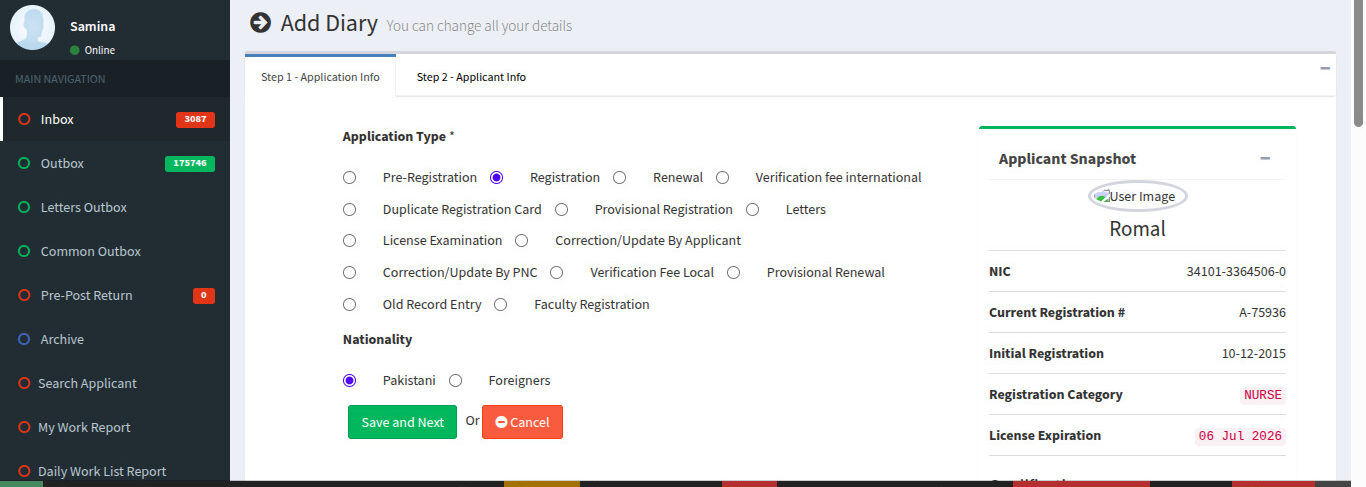Click the red Cancel button
Viewport: 1366px width, 487px height.
[522, 422]
